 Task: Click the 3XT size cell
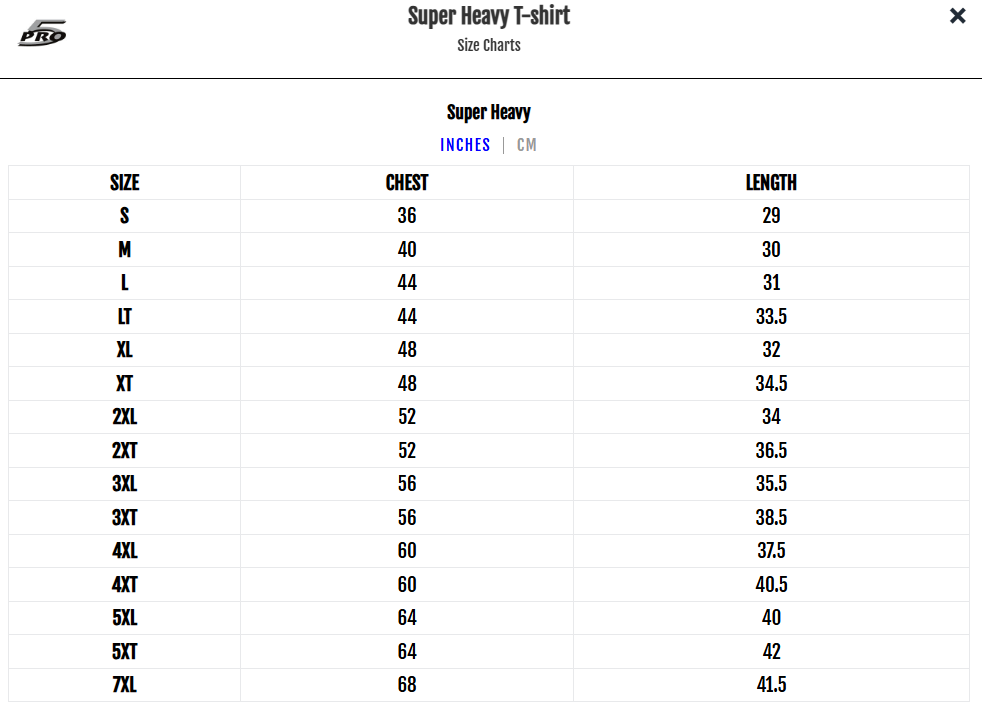click(125, 517)
